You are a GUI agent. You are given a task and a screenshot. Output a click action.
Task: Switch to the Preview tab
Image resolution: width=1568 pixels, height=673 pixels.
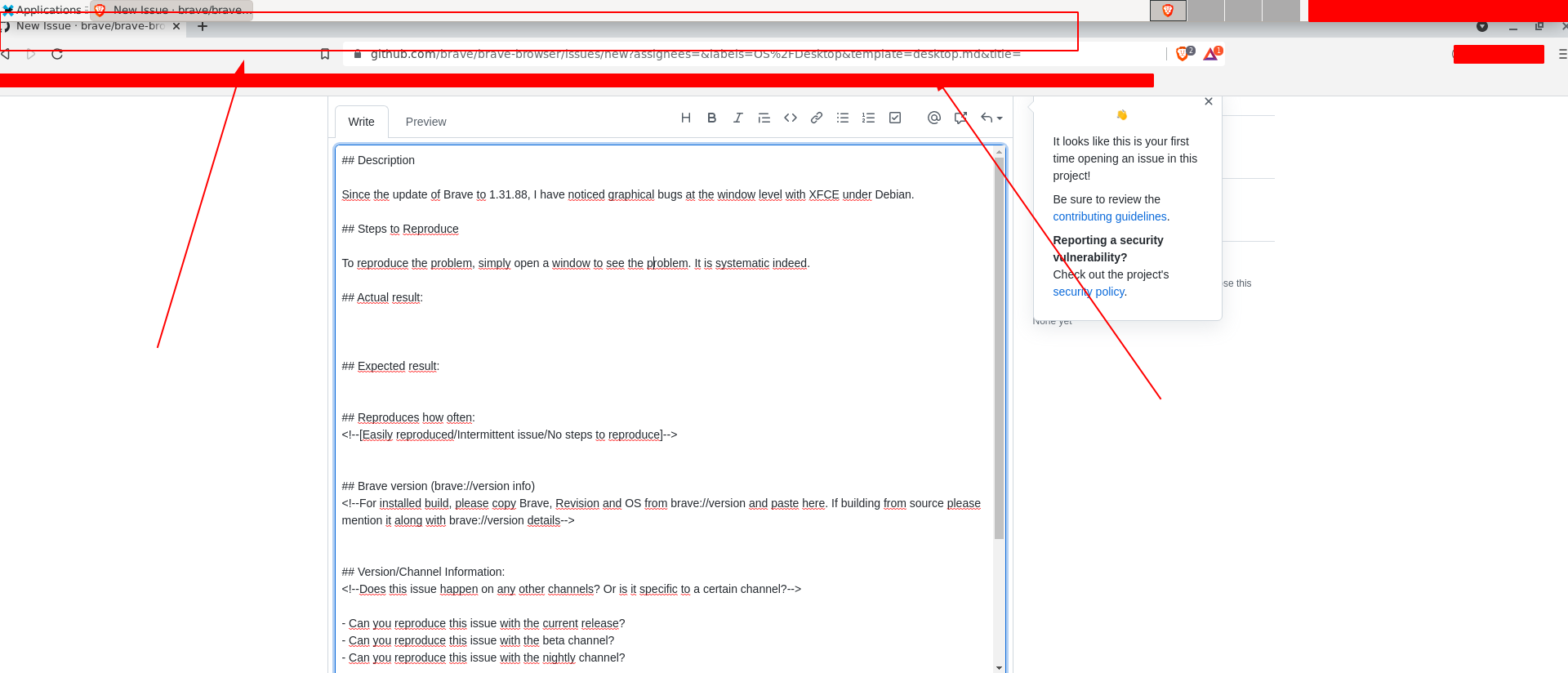(x=425, y=122)
